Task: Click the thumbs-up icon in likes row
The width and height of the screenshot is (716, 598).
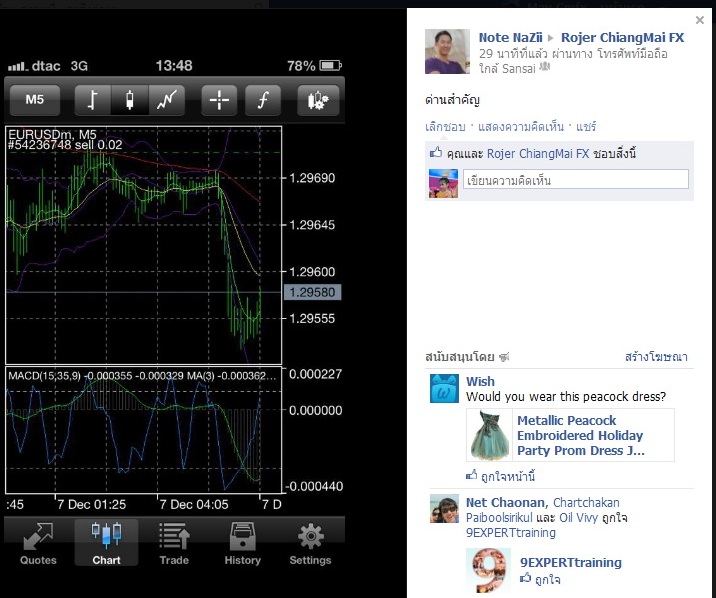Action: [x=436, y=152]
